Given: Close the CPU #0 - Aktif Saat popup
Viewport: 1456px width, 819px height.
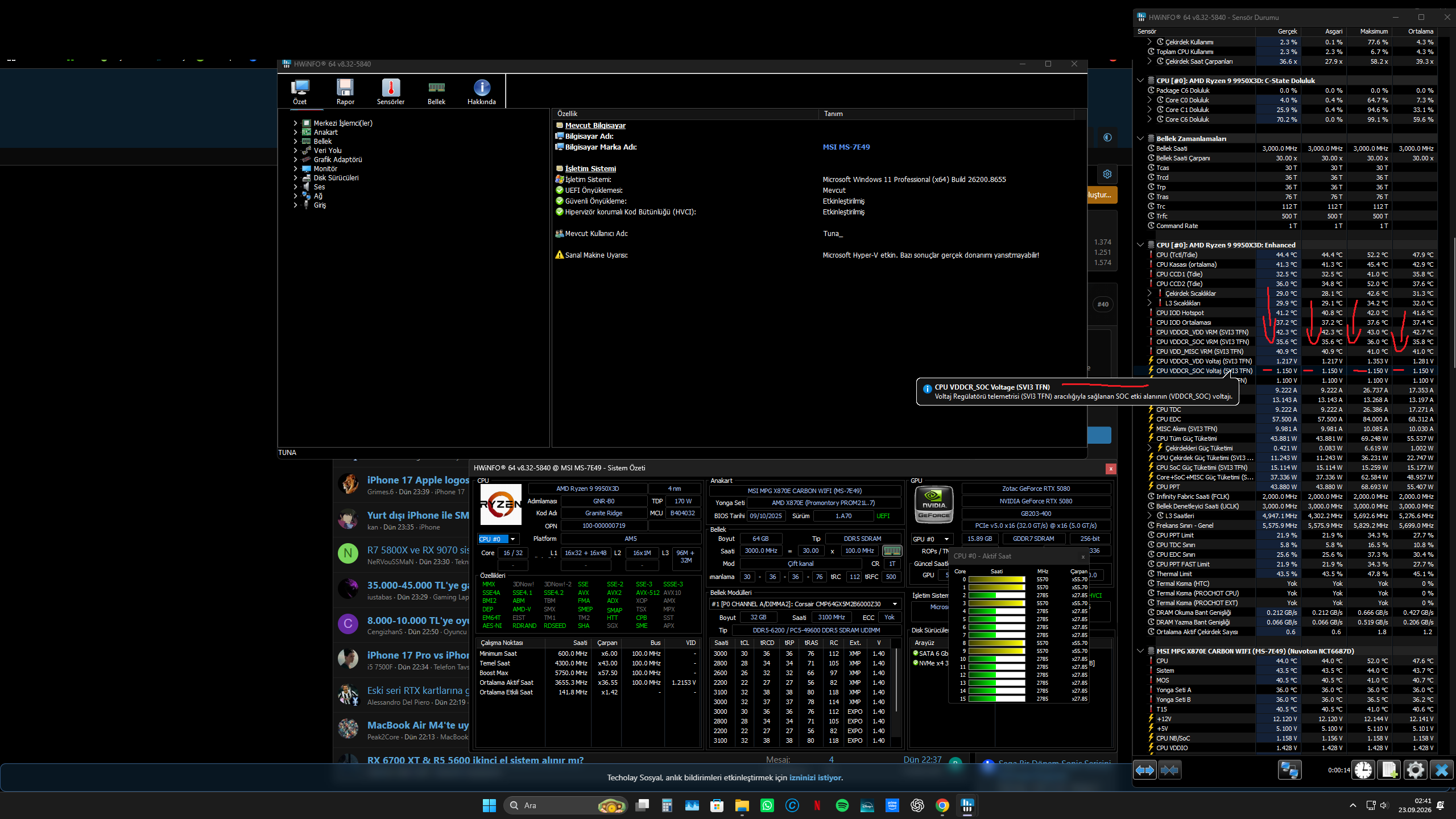Looking at the screenshot, I should click(1083, 557).
